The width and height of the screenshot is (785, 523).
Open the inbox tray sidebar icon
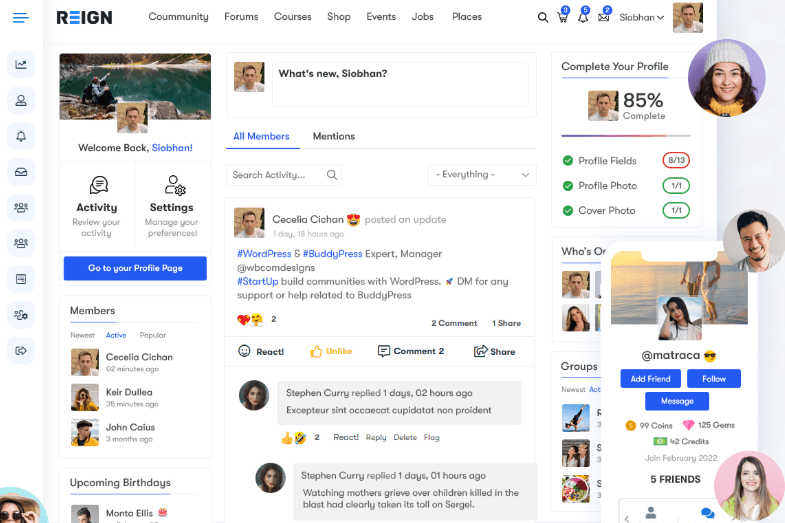tap(21, 172)
